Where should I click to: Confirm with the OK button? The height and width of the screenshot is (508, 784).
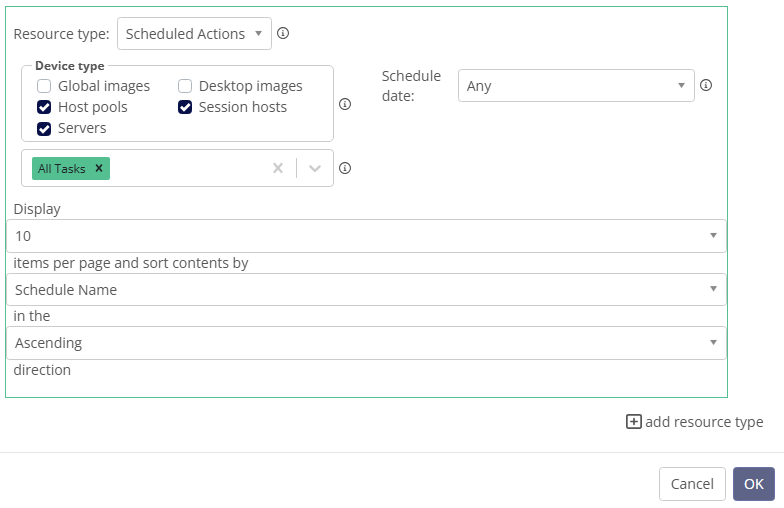click(x=754, y=484)
